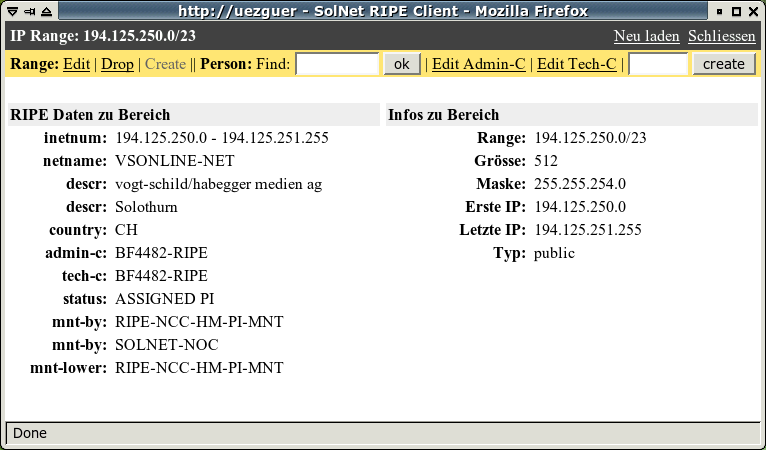
Task: Select tech-c value BF4482-RIPE
Action: pyautogui.click(x=161, y=276)
